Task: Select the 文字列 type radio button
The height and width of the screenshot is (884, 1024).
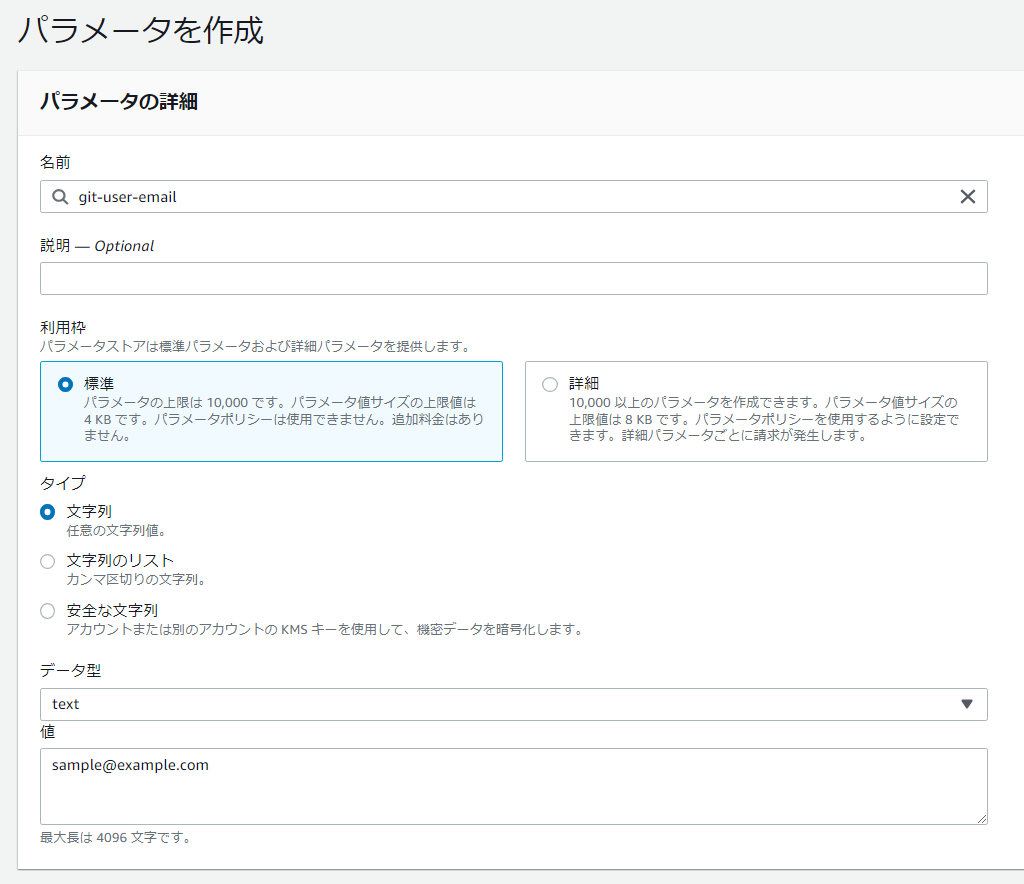Action: tap(47, 511)
